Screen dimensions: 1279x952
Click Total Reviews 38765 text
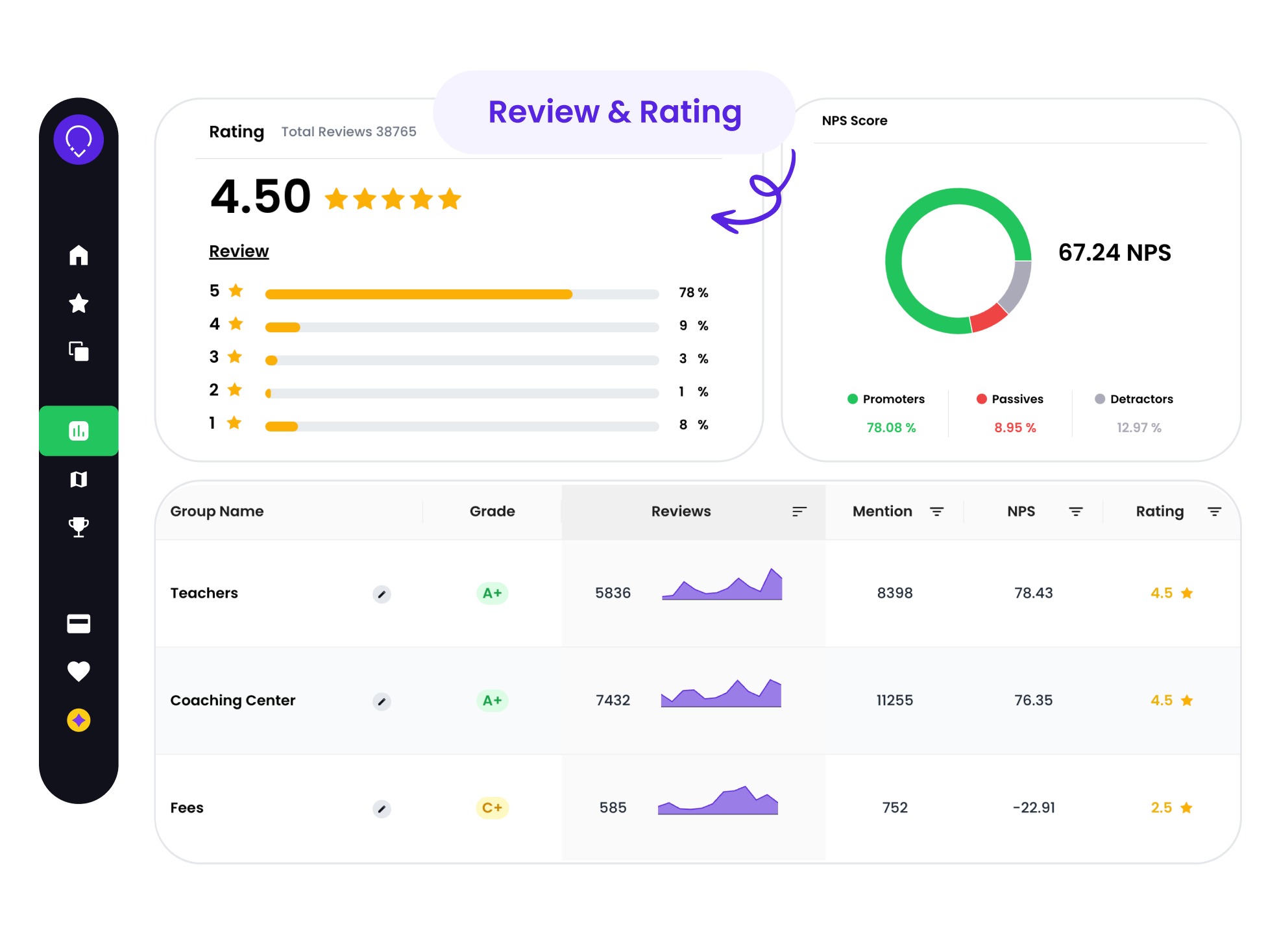tap(348, 132)
